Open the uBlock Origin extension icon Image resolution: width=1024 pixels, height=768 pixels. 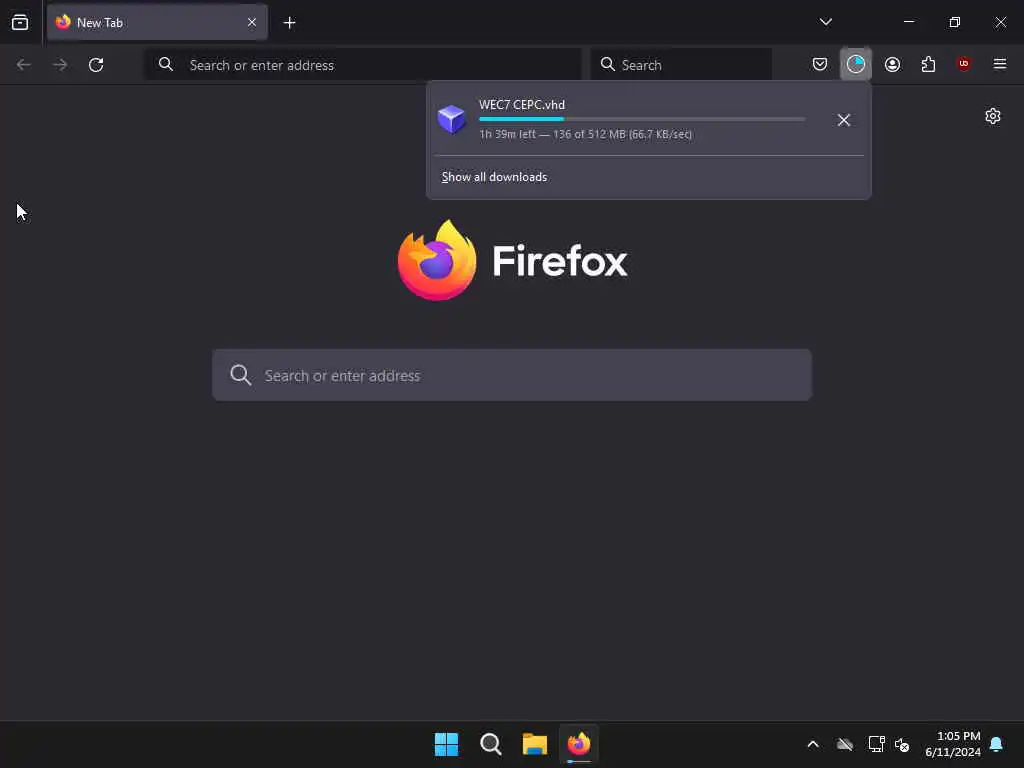(963, 64)
